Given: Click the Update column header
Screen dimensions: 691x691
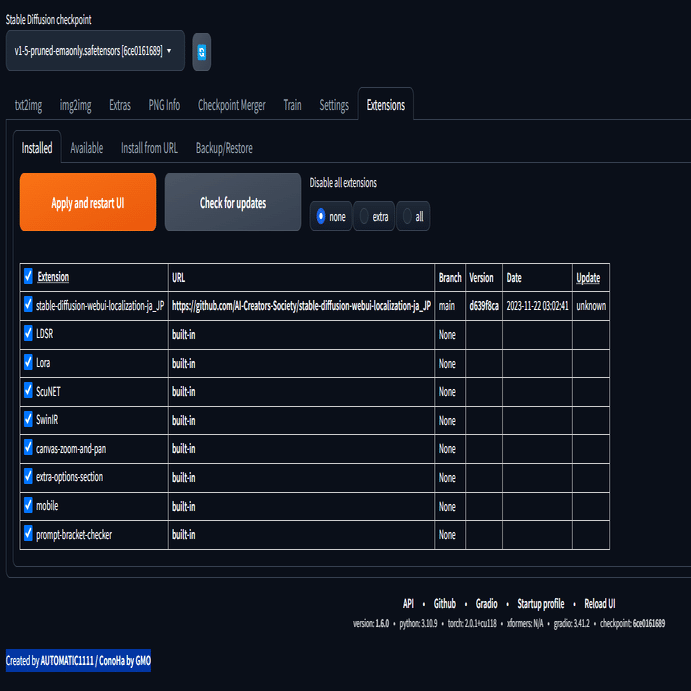Looking at the screenshot, I should [x=588, y=278].
